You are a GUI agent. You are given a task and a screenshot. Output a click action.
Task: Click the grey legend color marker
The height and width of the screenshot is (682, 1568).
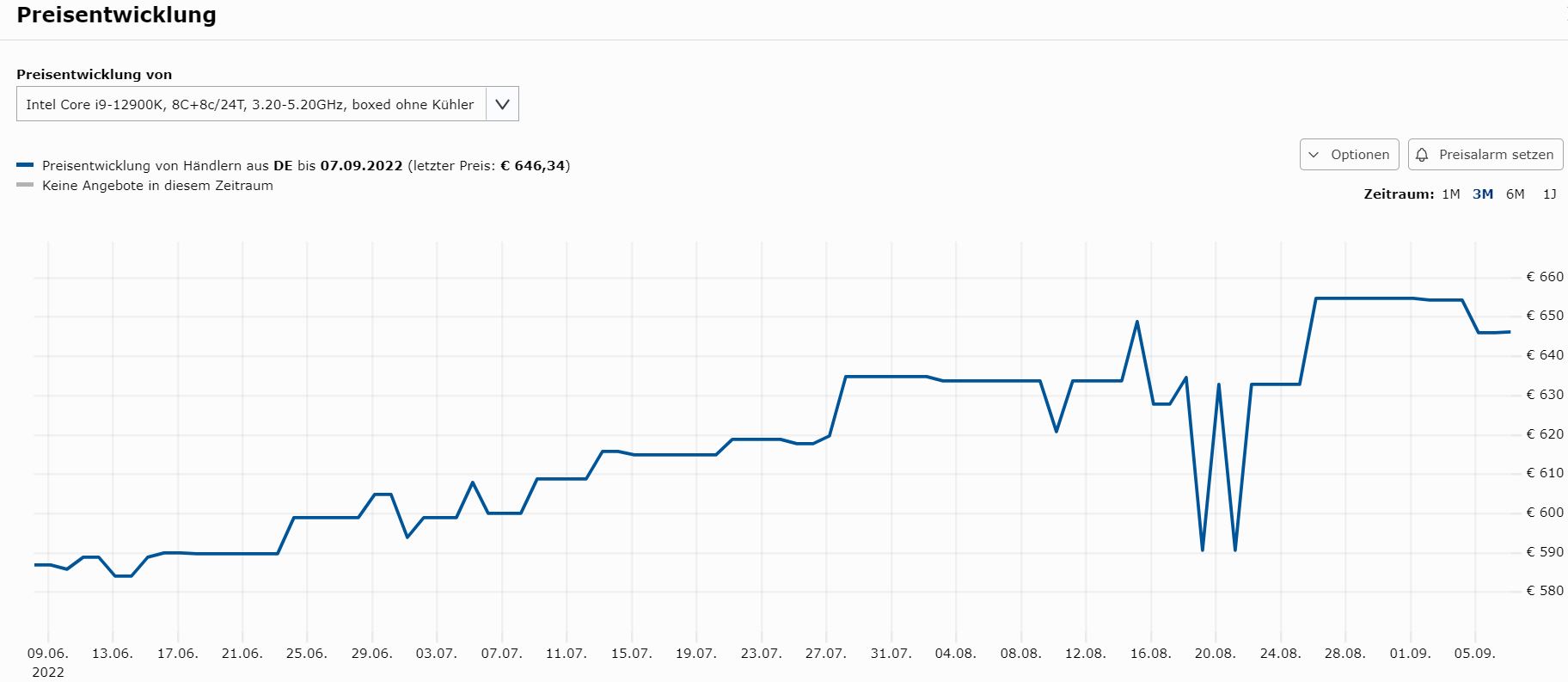[x=25, y=185]
